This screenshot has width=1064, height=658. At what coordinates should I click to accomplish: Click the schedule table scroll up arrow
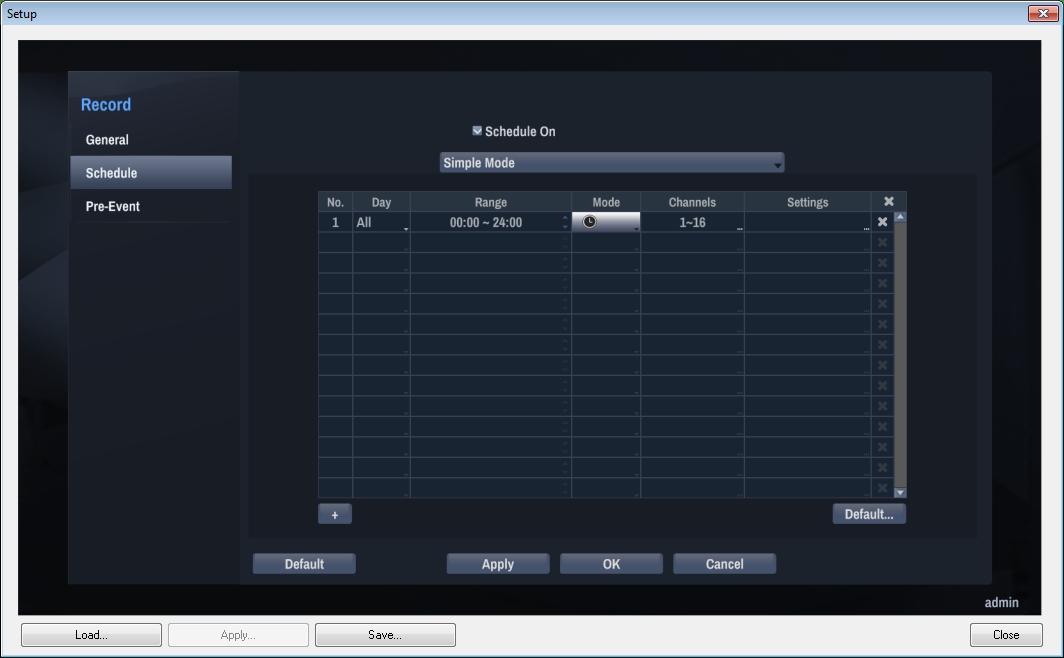tap(900, 217)
